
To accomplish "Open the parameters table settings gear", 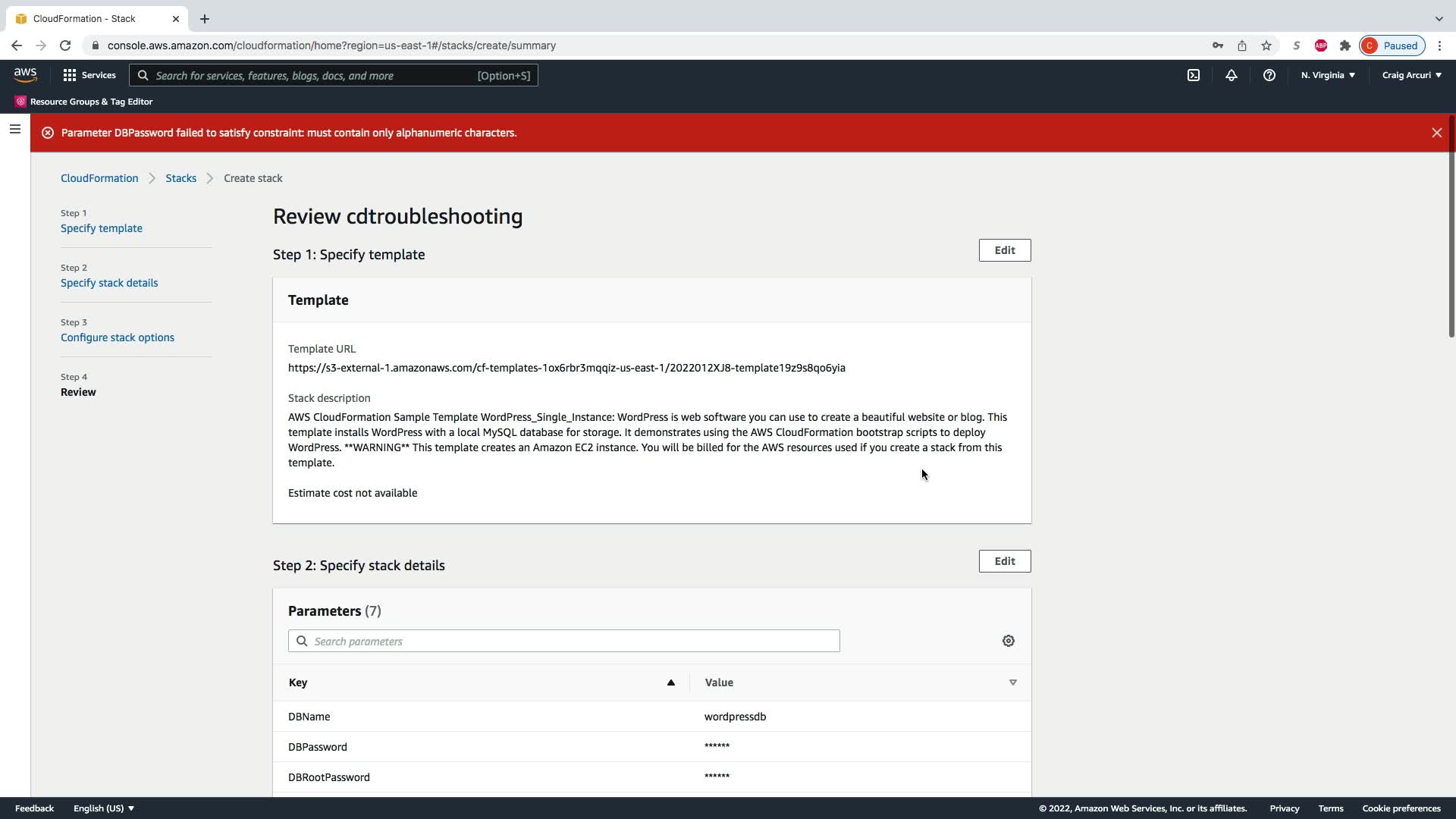I will (1008, 641).
